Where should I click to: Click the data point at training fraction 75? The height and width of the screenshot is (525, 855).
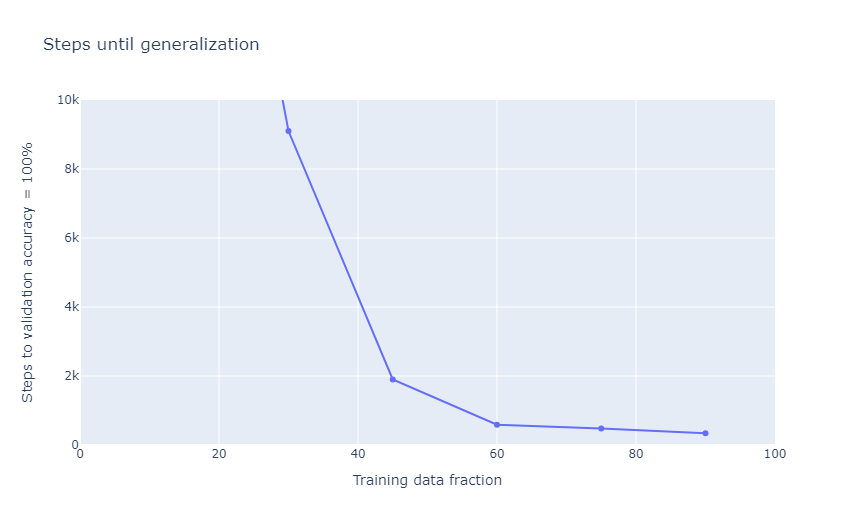tap(601, 429)
